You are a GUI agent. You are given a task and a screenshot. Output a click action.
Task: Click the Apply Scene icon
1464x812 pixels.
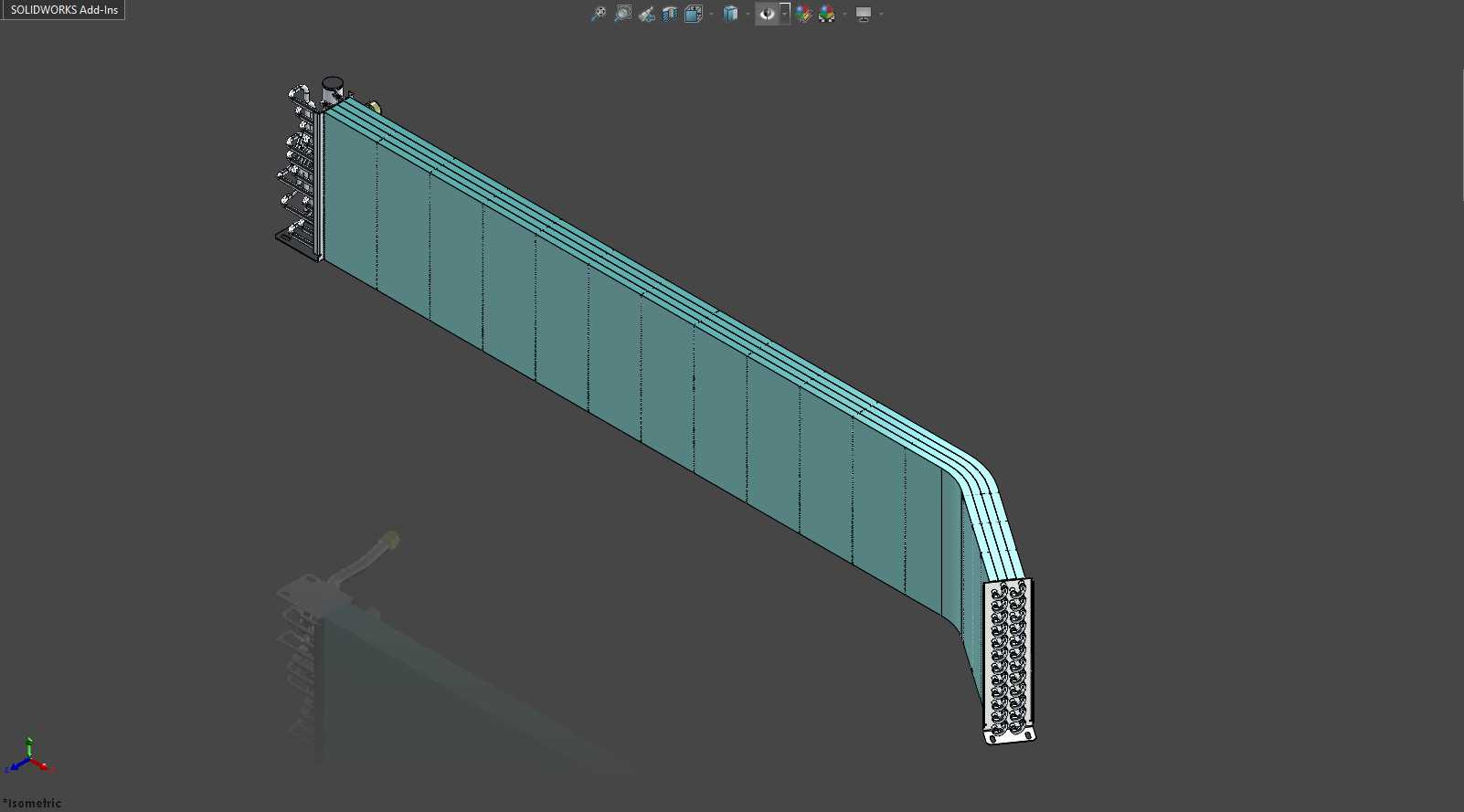[827, 14]
